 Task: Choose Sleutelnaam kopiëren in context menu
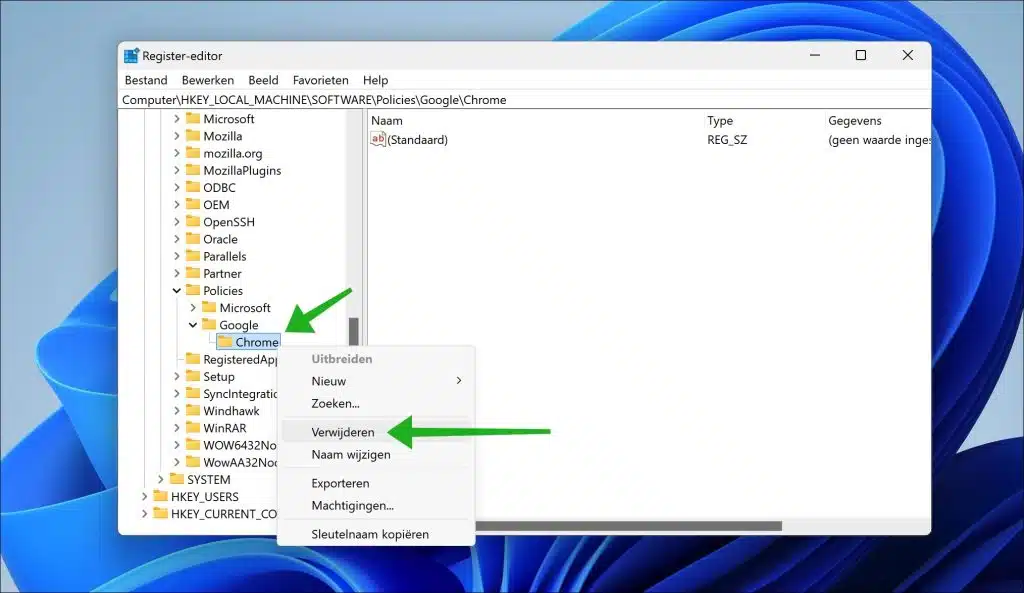tap(376, 534)
